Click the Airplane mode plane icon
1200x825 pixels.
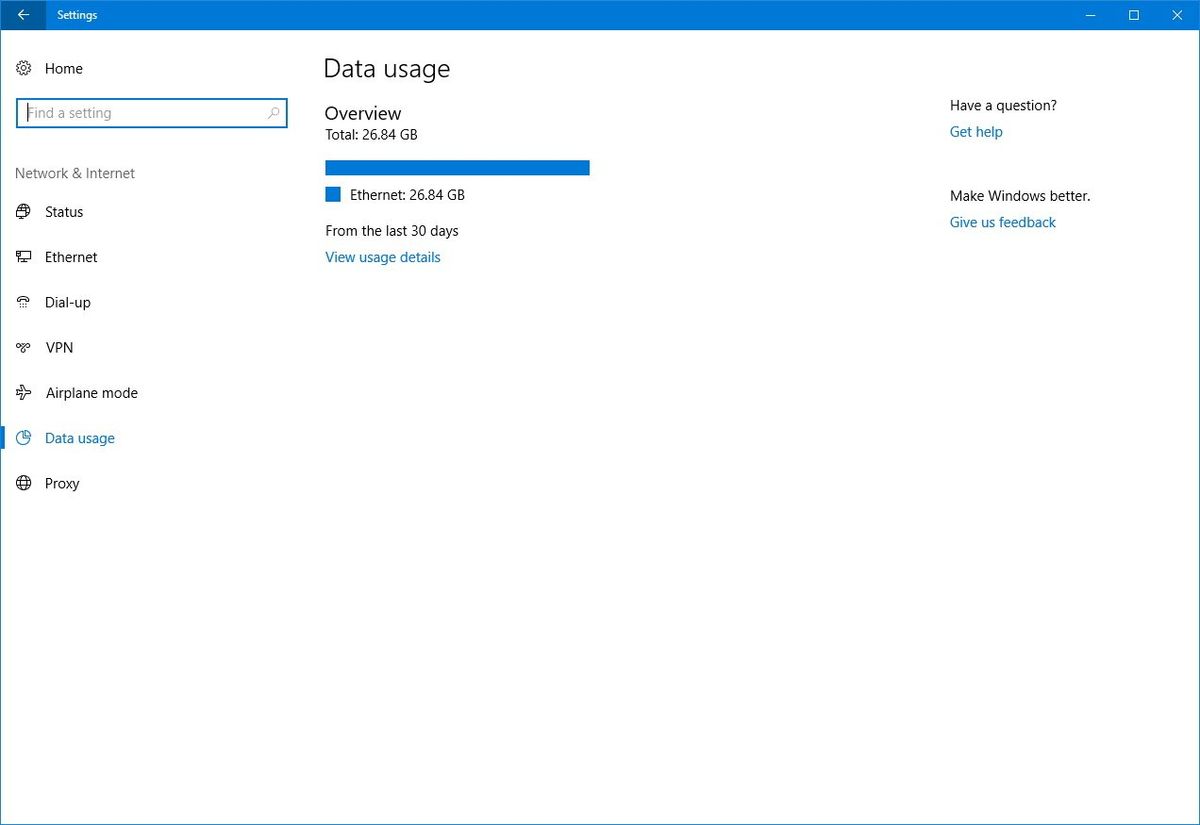[23, 392]
